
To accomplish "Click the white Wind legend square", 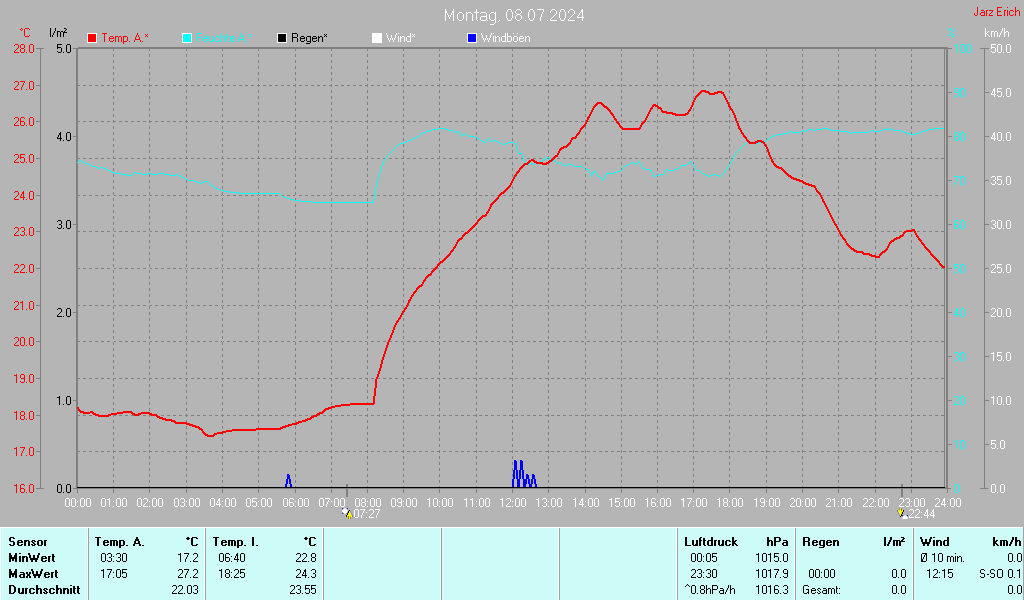I will [x=376, y=38].
